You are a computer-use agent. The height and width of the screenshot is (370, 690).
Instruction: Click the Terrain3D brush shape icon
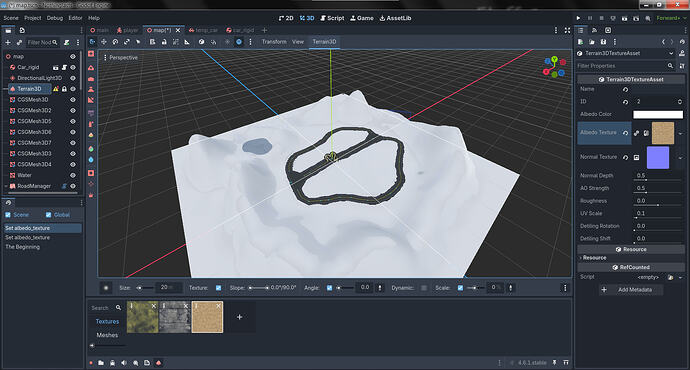click(x=106, y=288)
